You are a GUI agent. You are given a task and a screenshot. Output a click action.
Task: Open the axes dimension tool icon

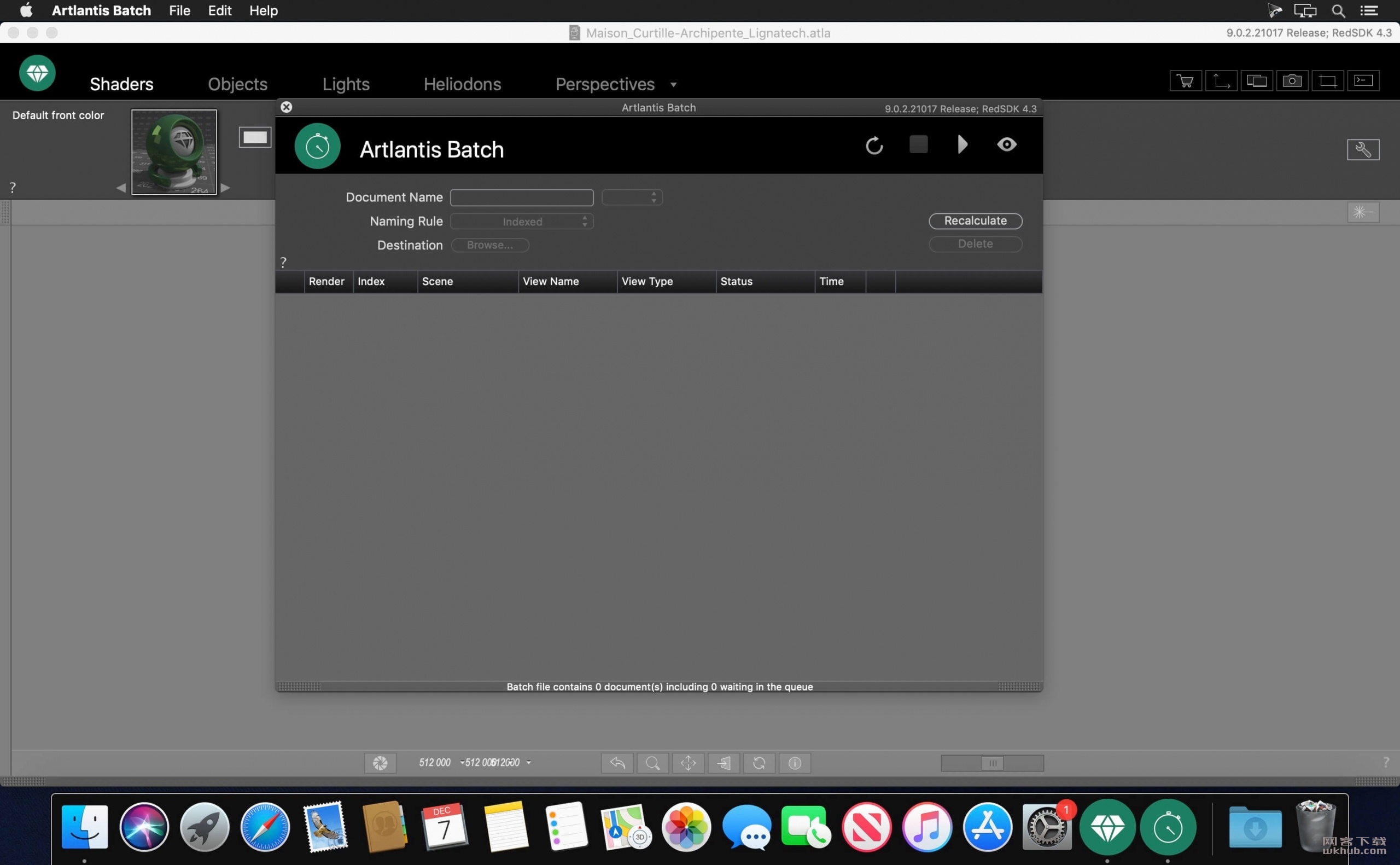pyautogui.click(x=1221, y=80)
